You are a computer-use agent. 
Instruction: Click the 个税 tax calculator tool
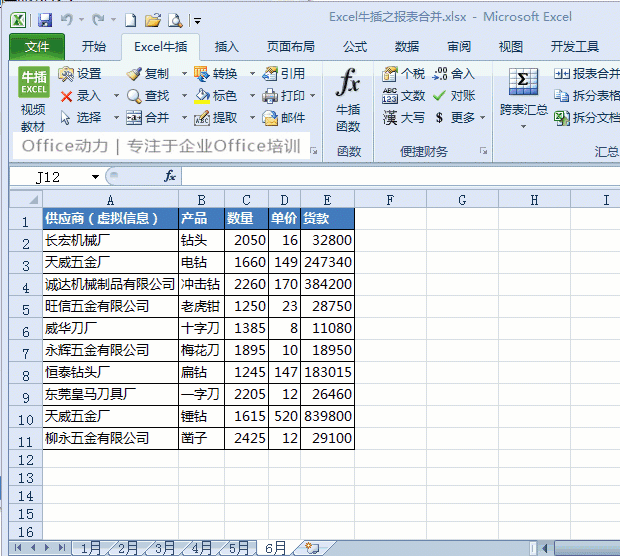tap(403, 74)
